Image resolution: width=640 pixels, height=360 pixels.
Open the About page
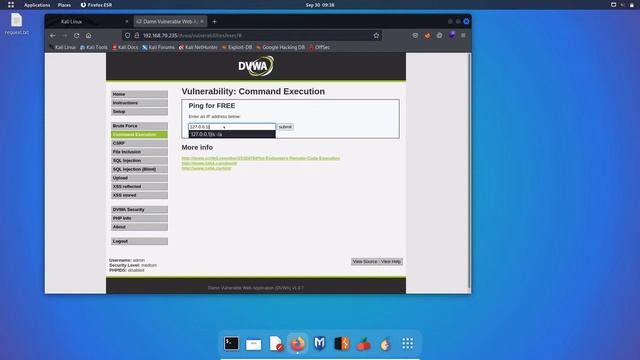(x=139, y=227)
